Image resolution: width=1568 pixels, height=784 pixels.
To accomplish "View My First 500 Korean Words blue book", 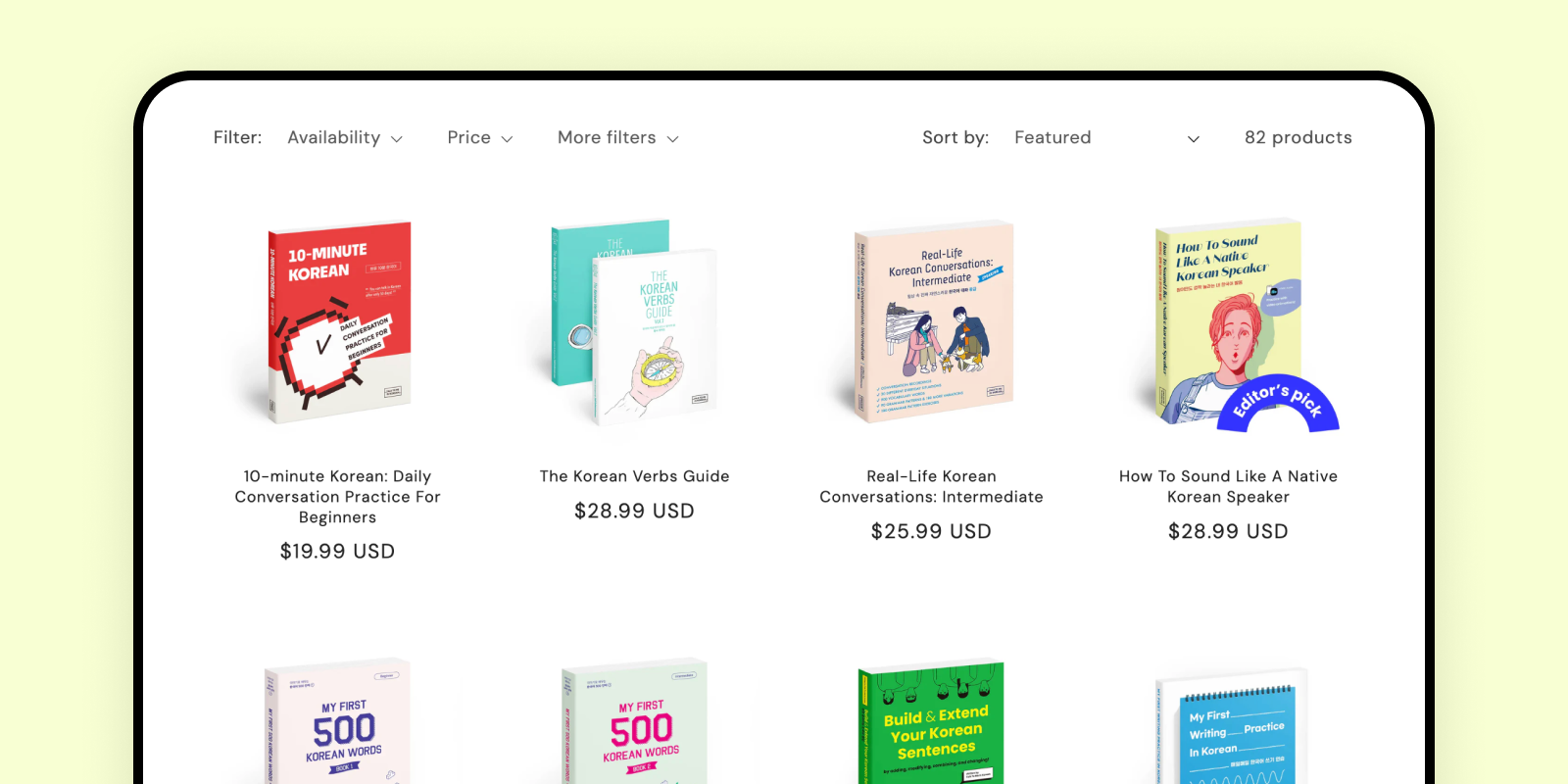I will tap(337, 721).
